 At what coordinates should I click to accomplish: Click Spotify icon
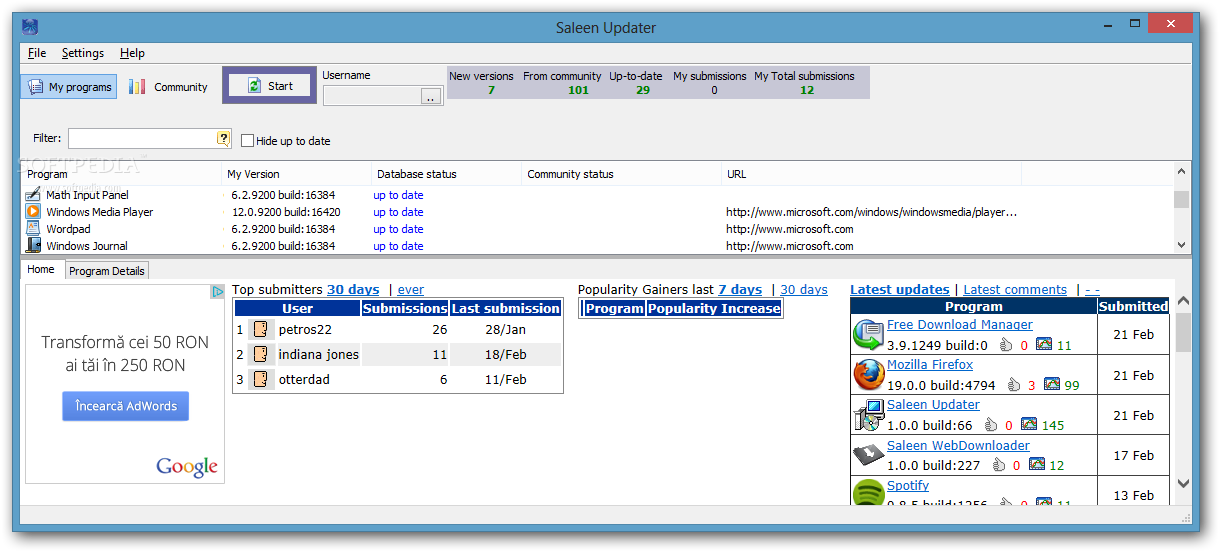(x=868, y=492)
